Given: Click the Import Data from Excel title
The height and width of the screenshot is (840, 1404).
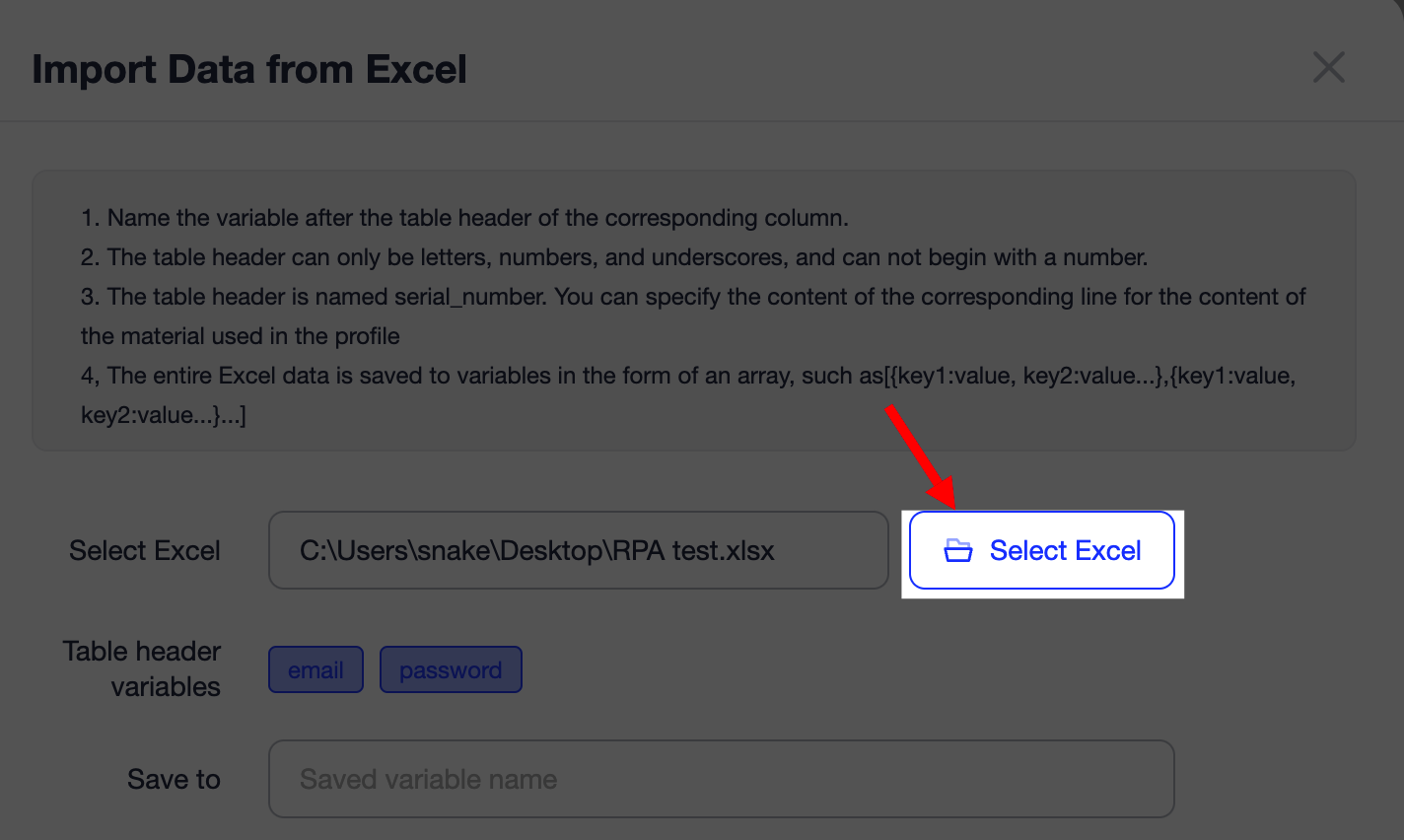Looking at the screenshot, I should (x=248, y=69).
